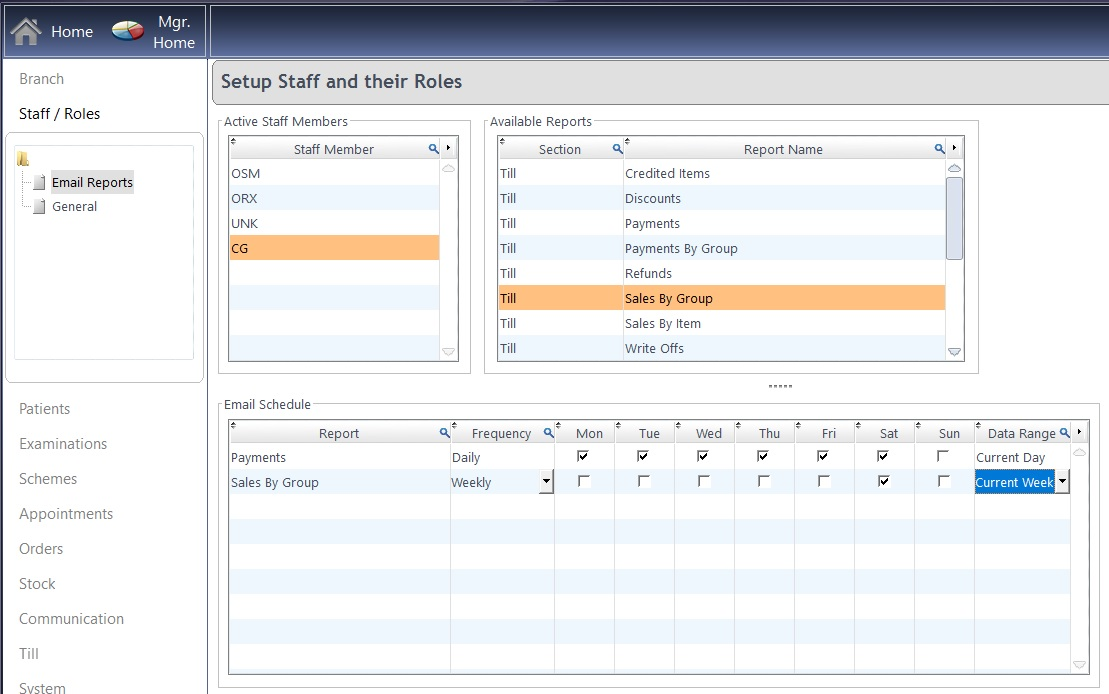Enable Sales By Group Friday checkbox
Viewport: 1109px width, 694px height.
[824, 481]
